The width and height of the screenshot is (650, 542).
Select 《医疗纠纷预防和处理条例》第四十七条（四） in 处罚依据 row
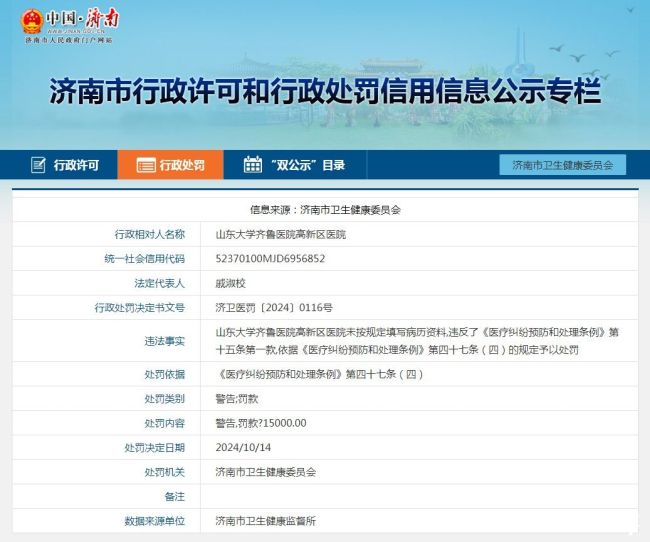[320, 374]
